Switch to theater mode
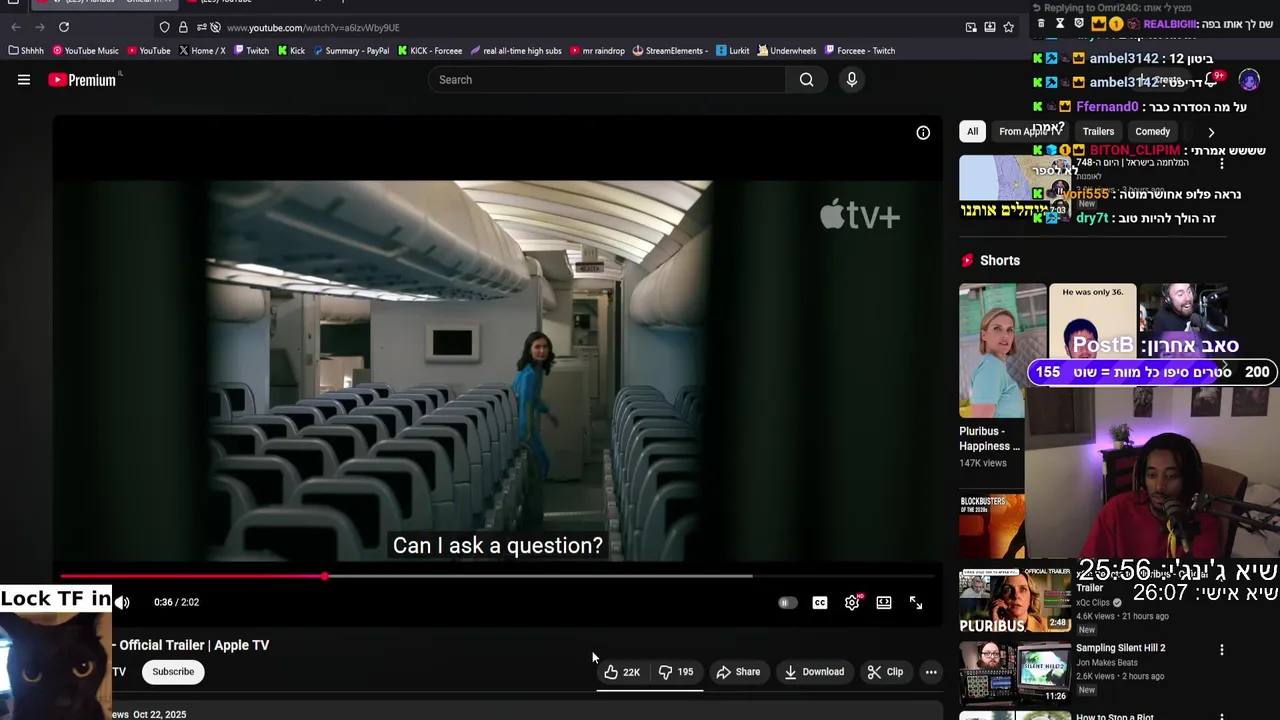This screenshot has width=1280, height=720. click(x=884, y=603)
